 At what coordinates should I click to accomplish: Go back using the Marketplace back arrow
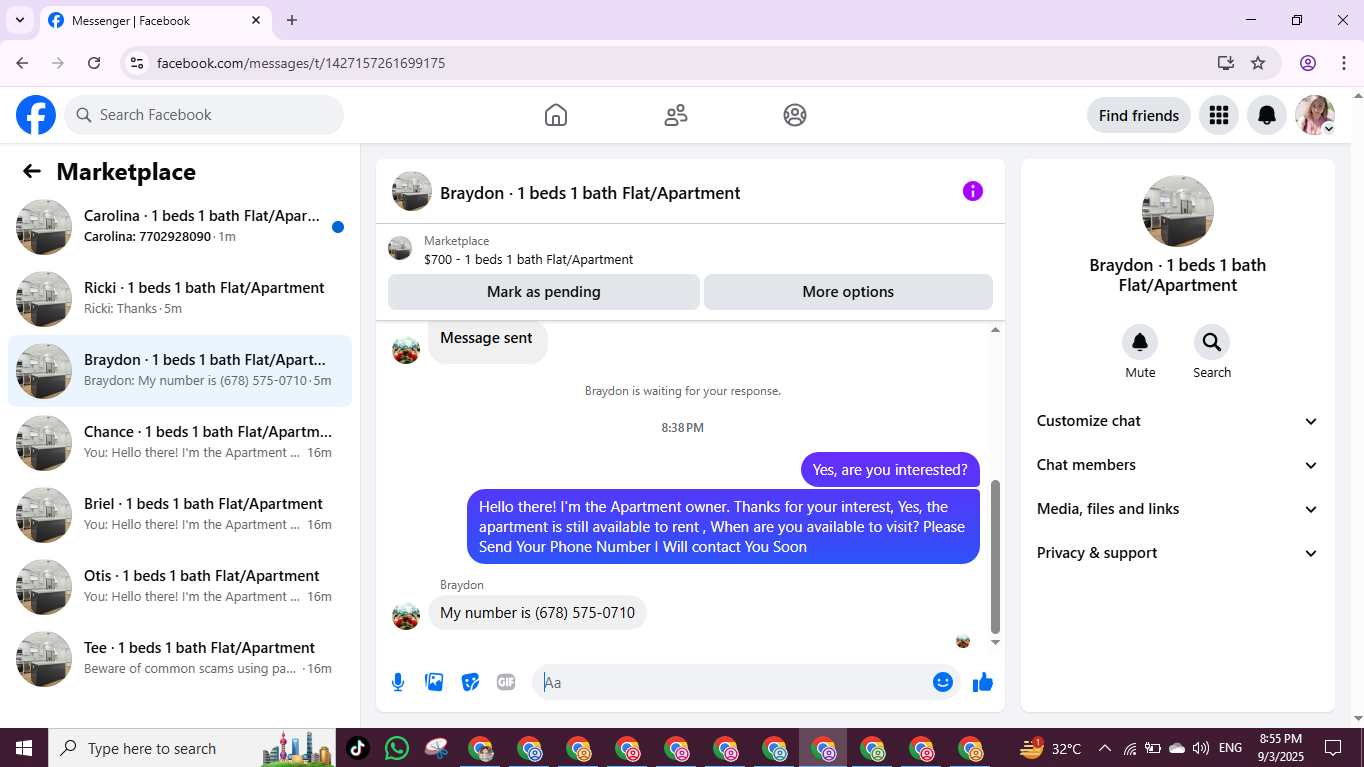[32, 171]
